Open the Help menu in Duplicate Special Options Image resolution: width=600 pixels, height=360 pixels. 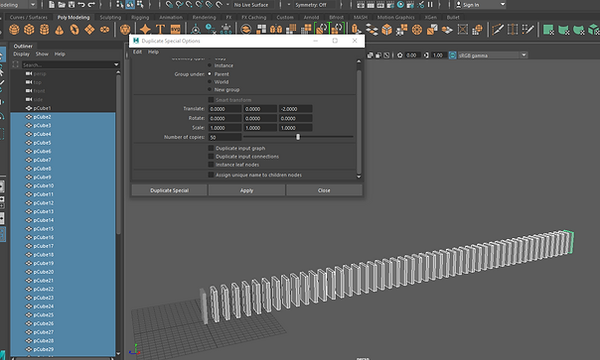[x=153, y=52]
